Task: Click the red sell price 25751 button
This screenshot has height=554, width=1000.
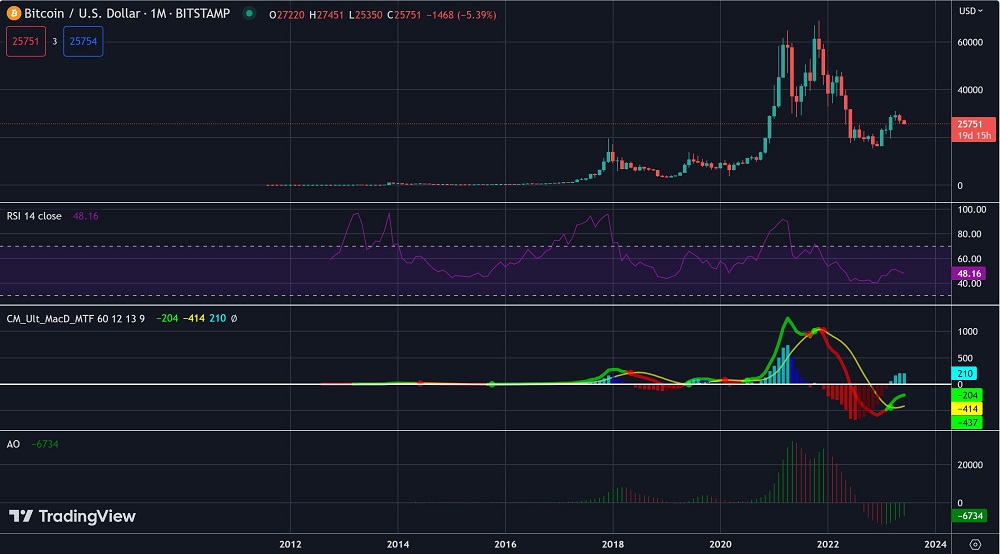Action: click(x=26, y=41)
